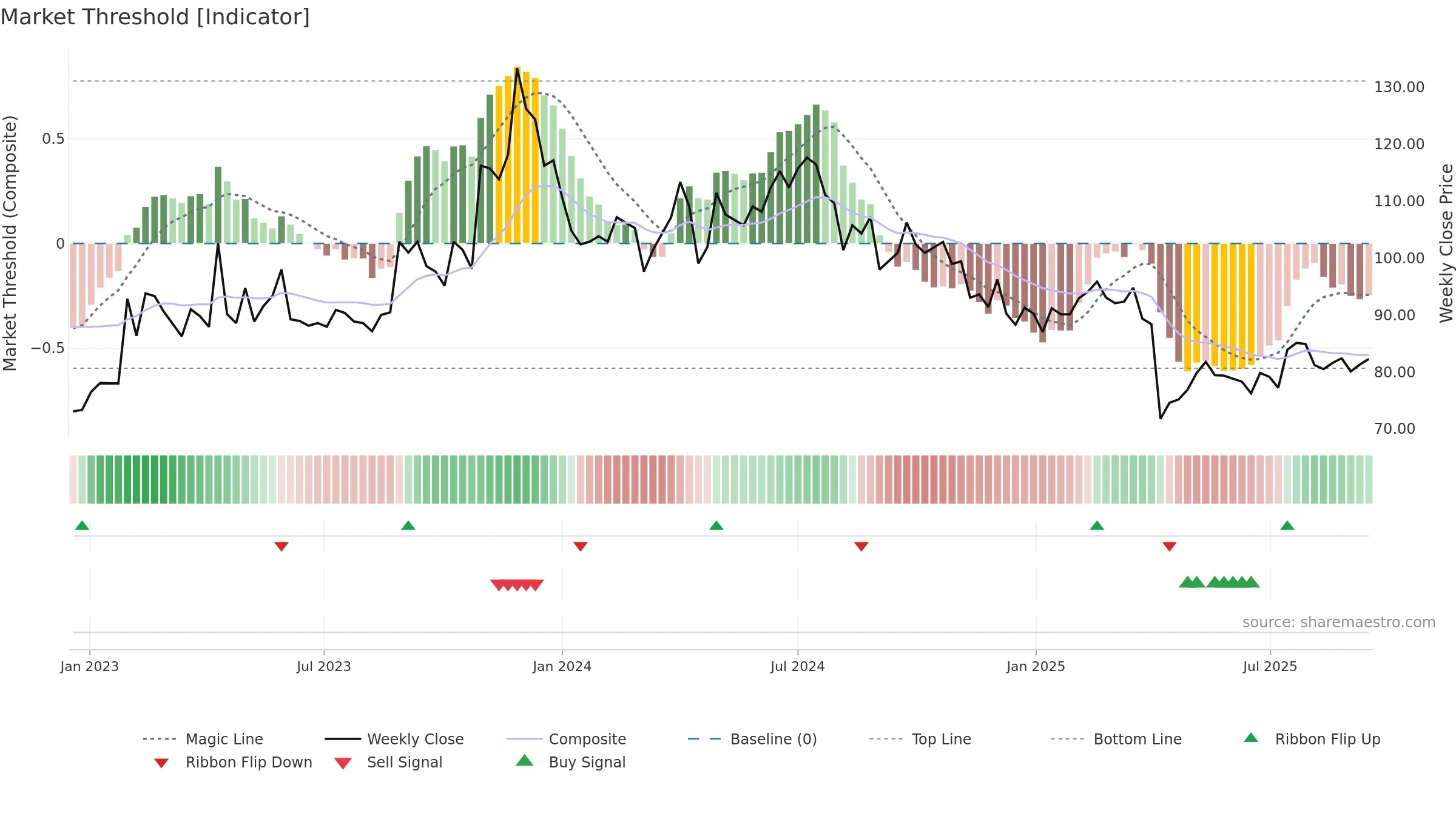1456x819 pixels.
Task: Click the Ribbon Flip Down marker near April 2025
Action: click(x=1170, y=547)
